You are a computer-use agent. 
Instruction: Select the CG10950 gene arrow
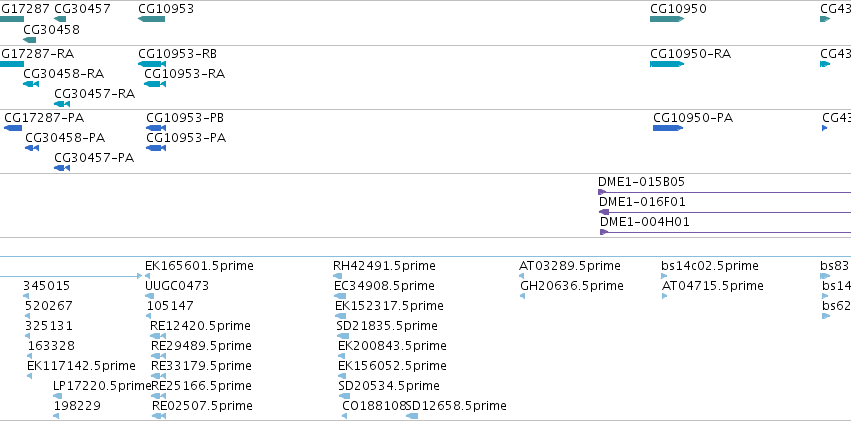(x=667, y=20)
